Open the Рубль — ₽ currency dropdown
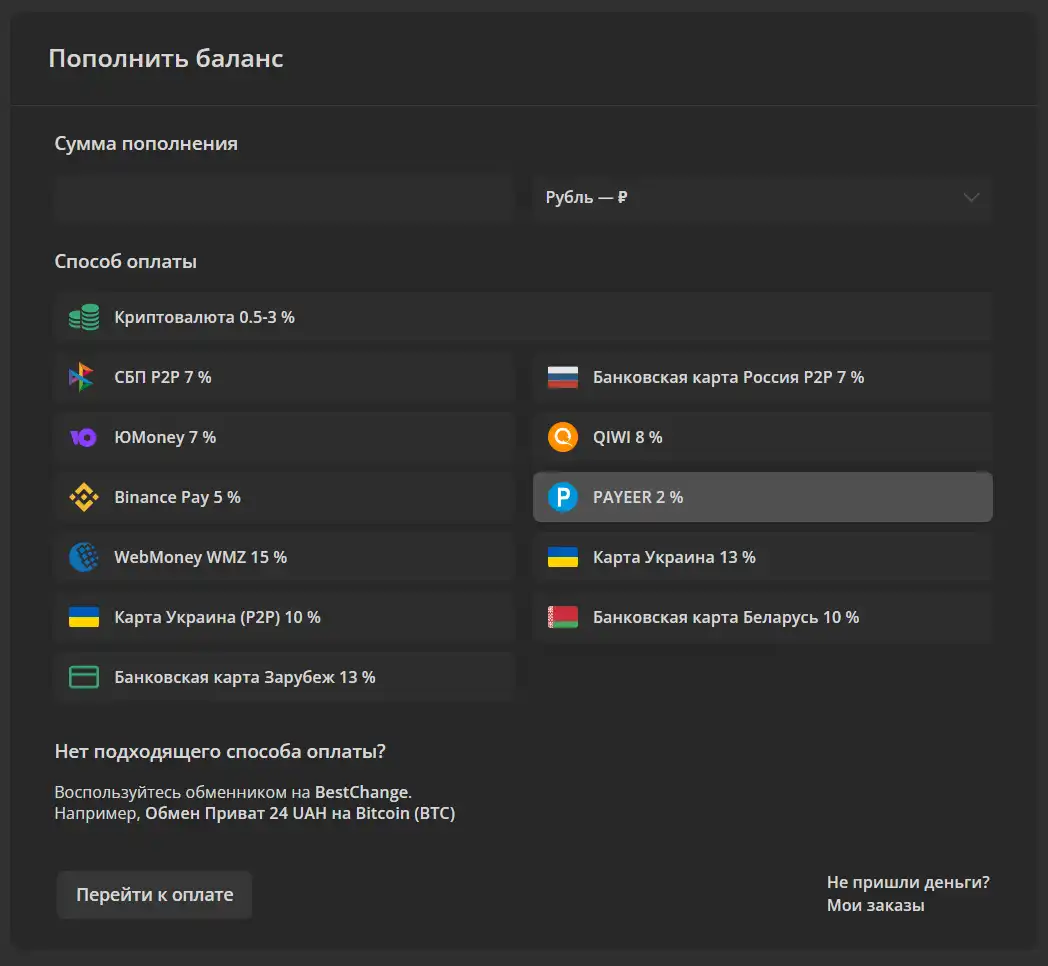The image size is (1048, 966). pos(763,197)
